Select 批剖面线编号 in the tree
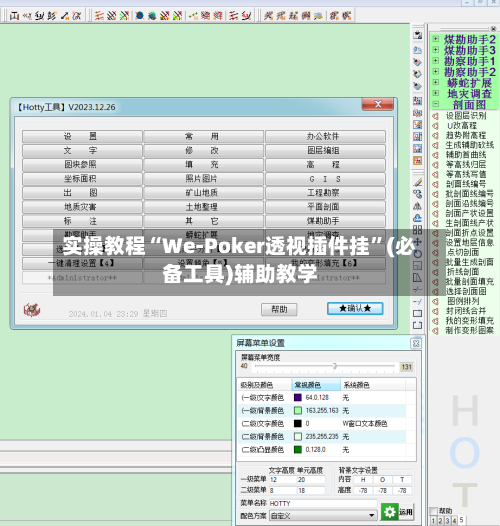The width and height of the screenshot is (500, 526). point(469,194)
